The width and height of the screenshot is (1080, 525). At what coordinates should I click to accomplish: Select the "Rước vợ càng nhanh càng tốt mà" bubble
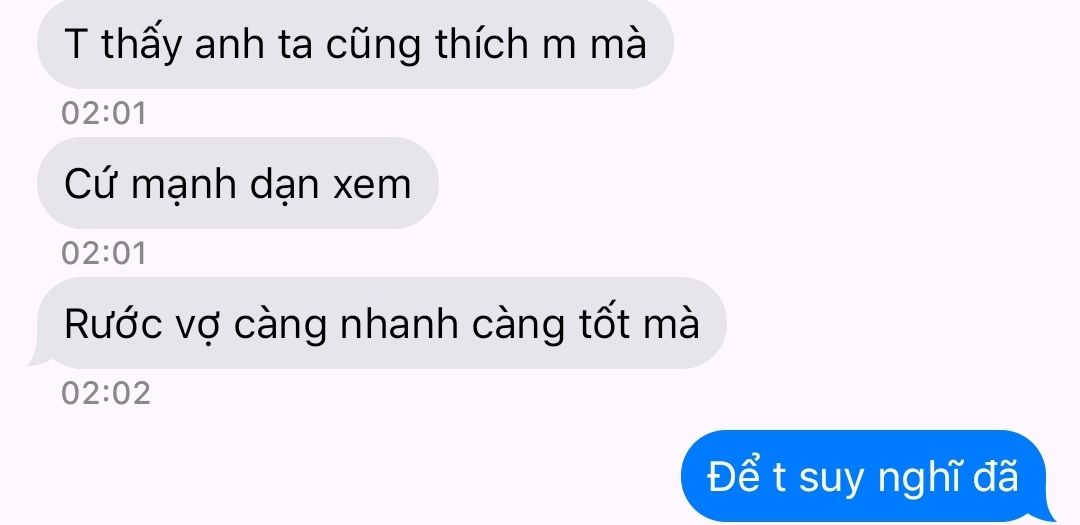point(377,323)
